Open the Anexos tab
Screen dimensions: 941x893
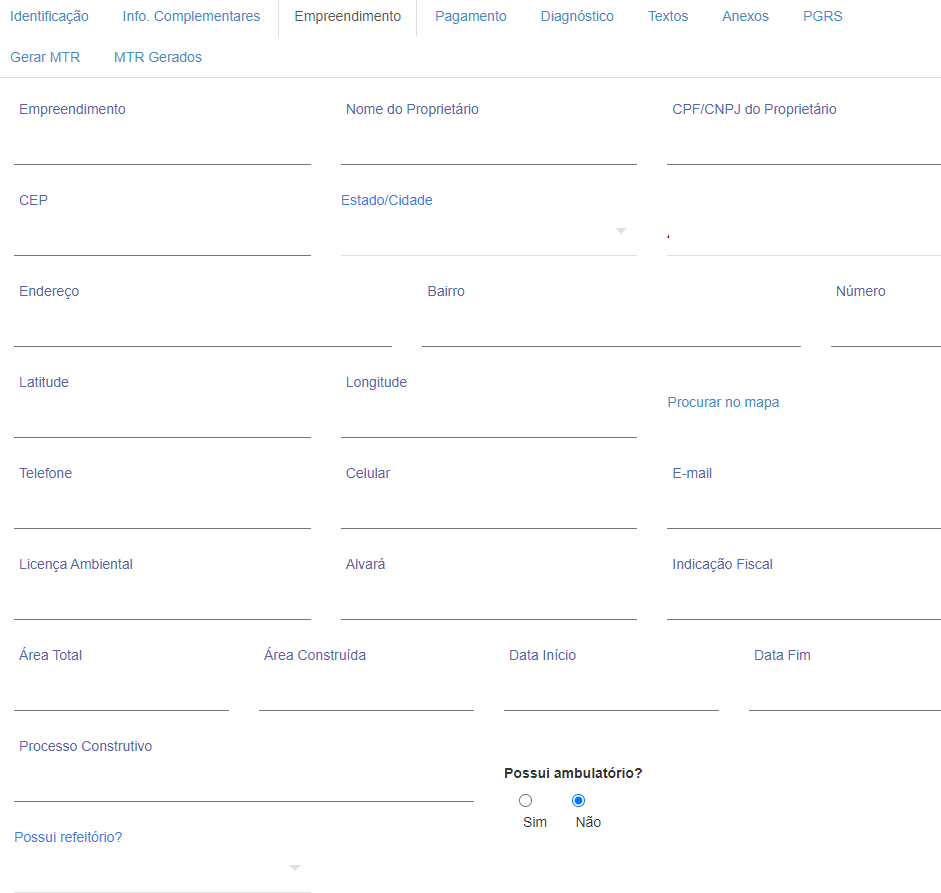tap(745, 16)
